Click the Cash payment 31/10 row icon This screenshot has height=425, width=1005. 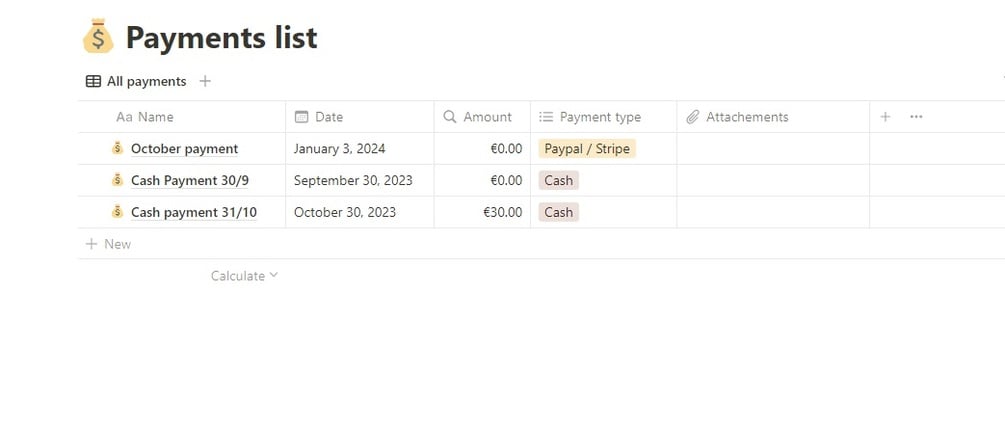point(117,212)
